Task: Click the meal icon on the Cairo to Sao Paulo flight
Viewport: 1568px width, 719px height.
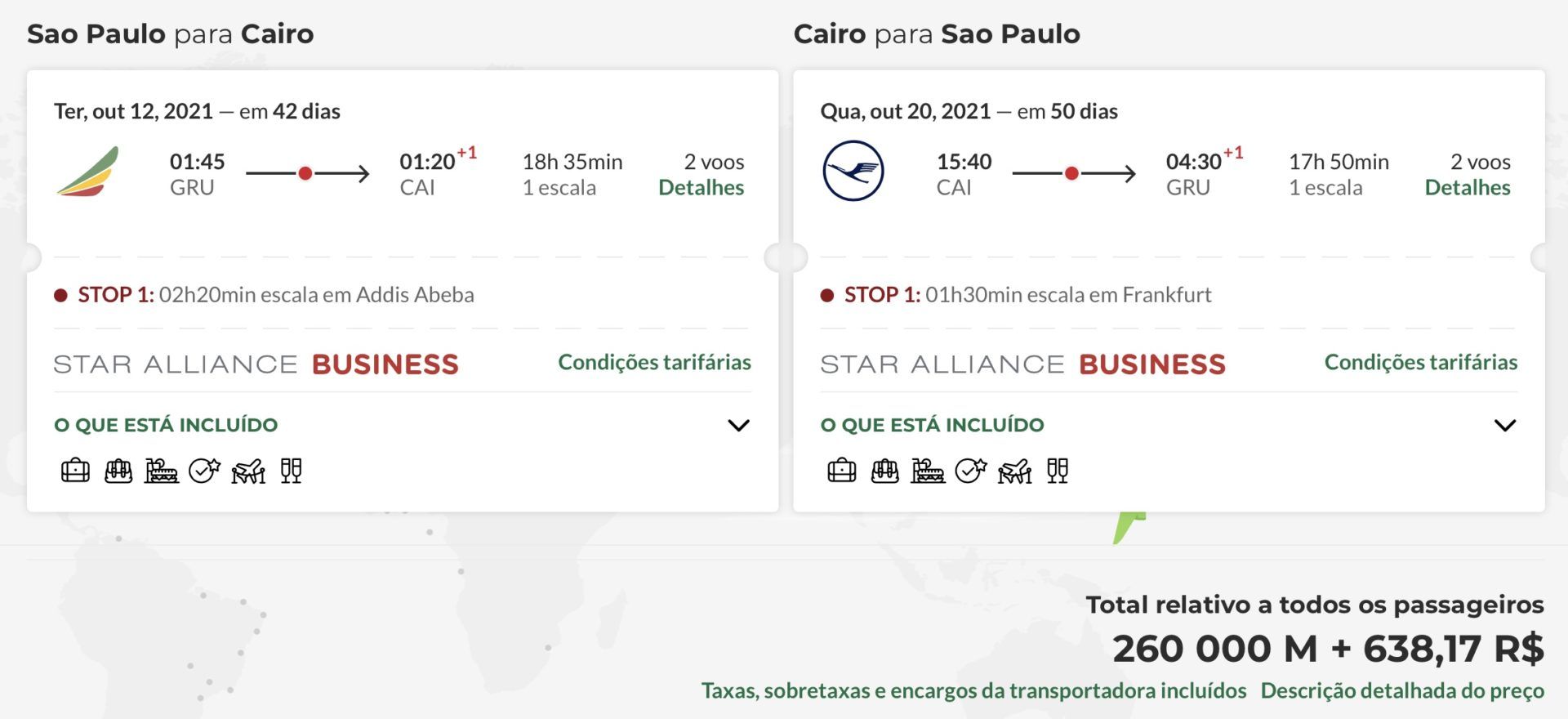Action: click(928, 471)
